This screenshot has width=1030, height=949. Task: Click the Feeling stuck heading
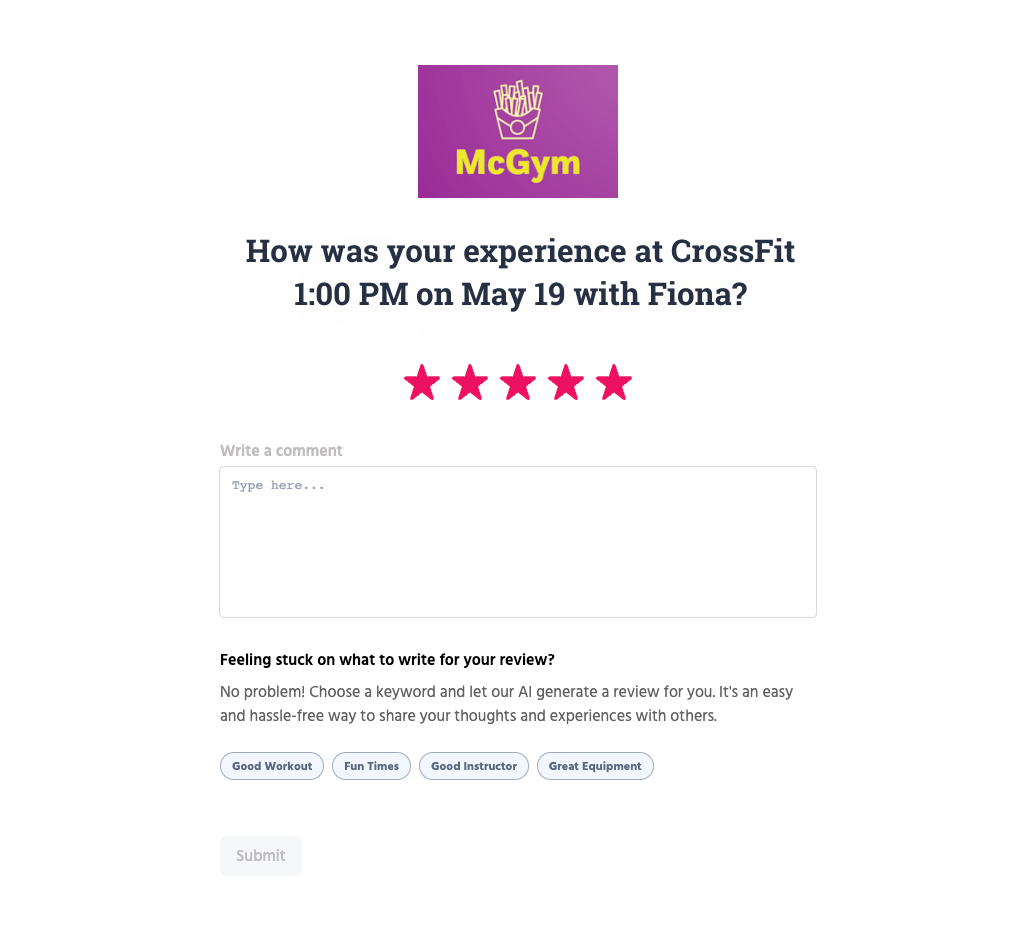point(386,659)
